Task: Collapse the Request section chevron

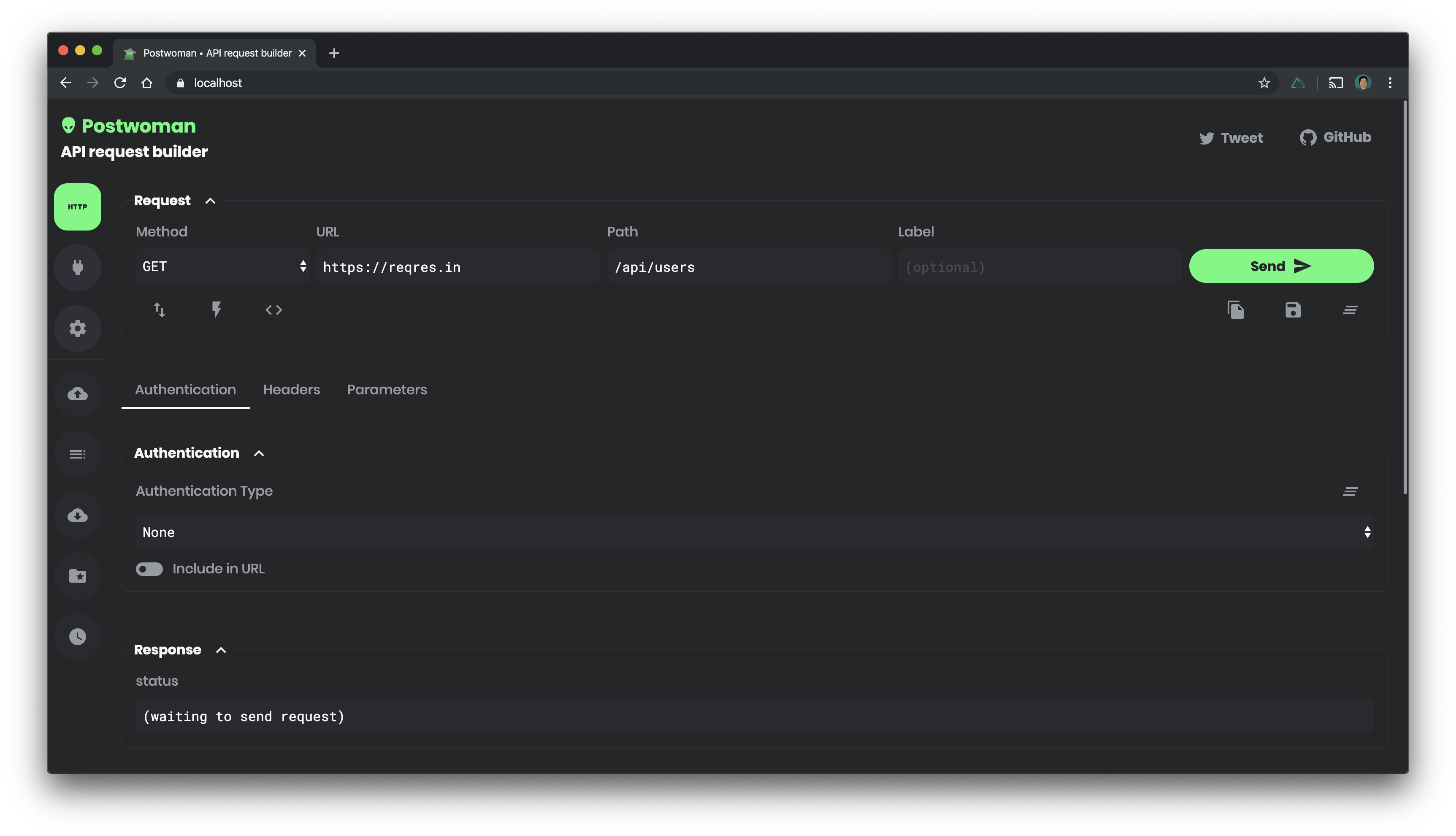Action: pos(210,201)
